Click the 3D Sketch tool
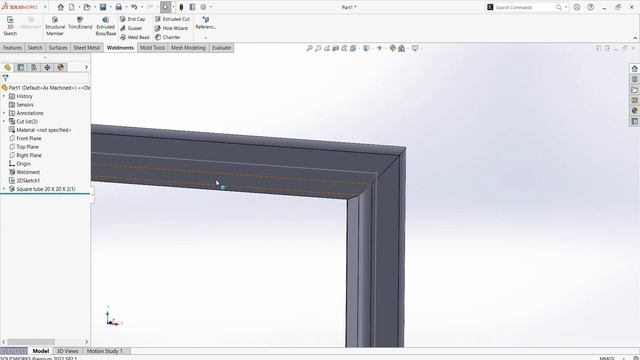 click(10, 26)
